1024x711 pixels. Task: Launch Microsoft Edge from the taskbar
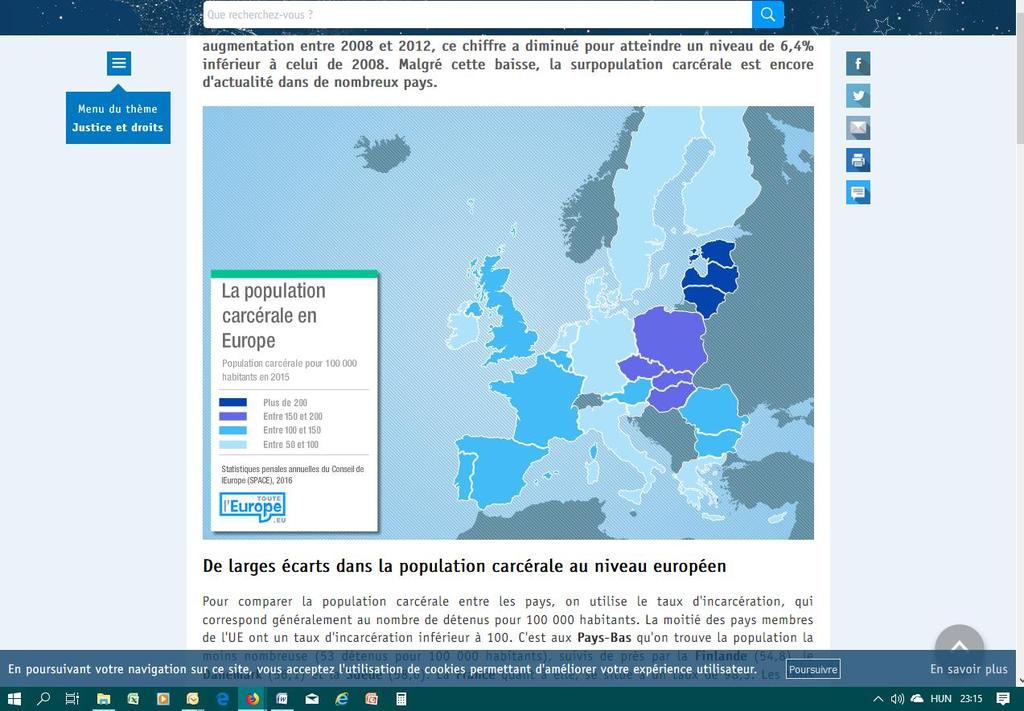pos(223,699)
